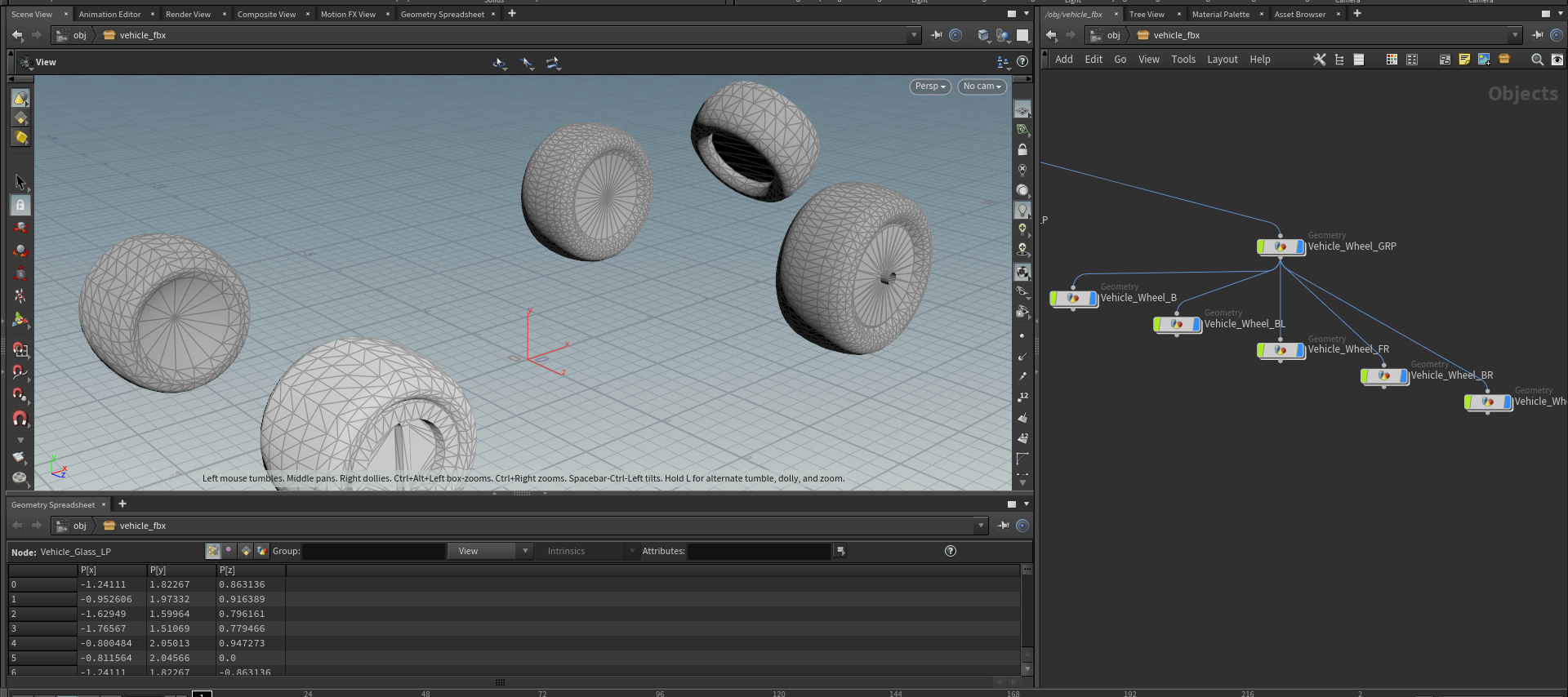Screen dimensions: 1568x697
Task: Open the Add menu in network editor
Action: pyautogui.click(x=1063, y=60)
